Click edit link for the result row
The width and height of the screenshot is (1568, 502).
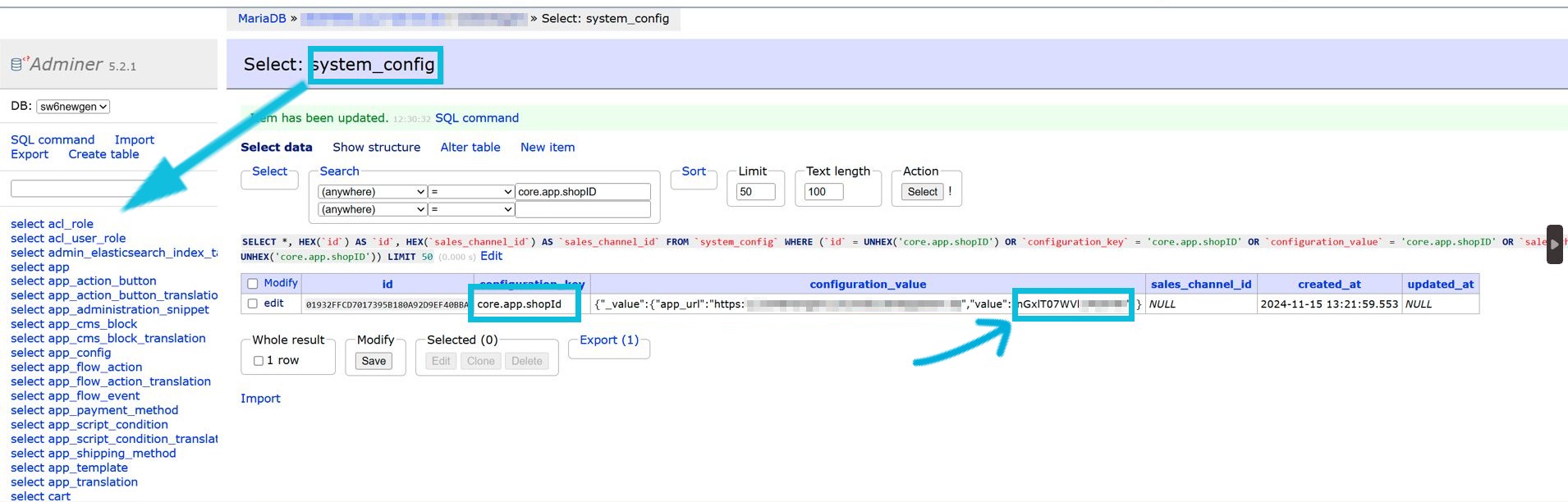273,303
